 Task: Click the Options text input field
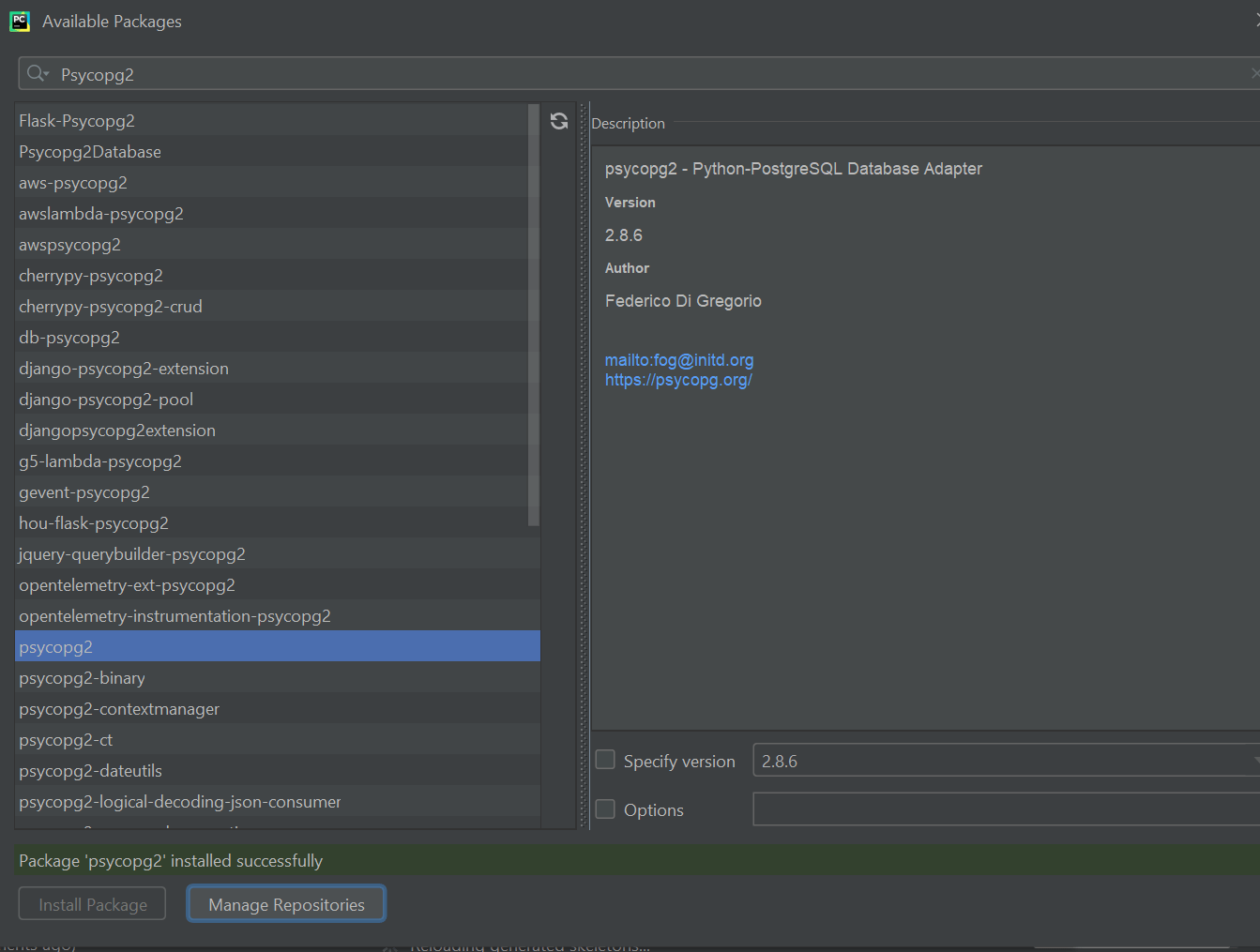click(1007, 808)
